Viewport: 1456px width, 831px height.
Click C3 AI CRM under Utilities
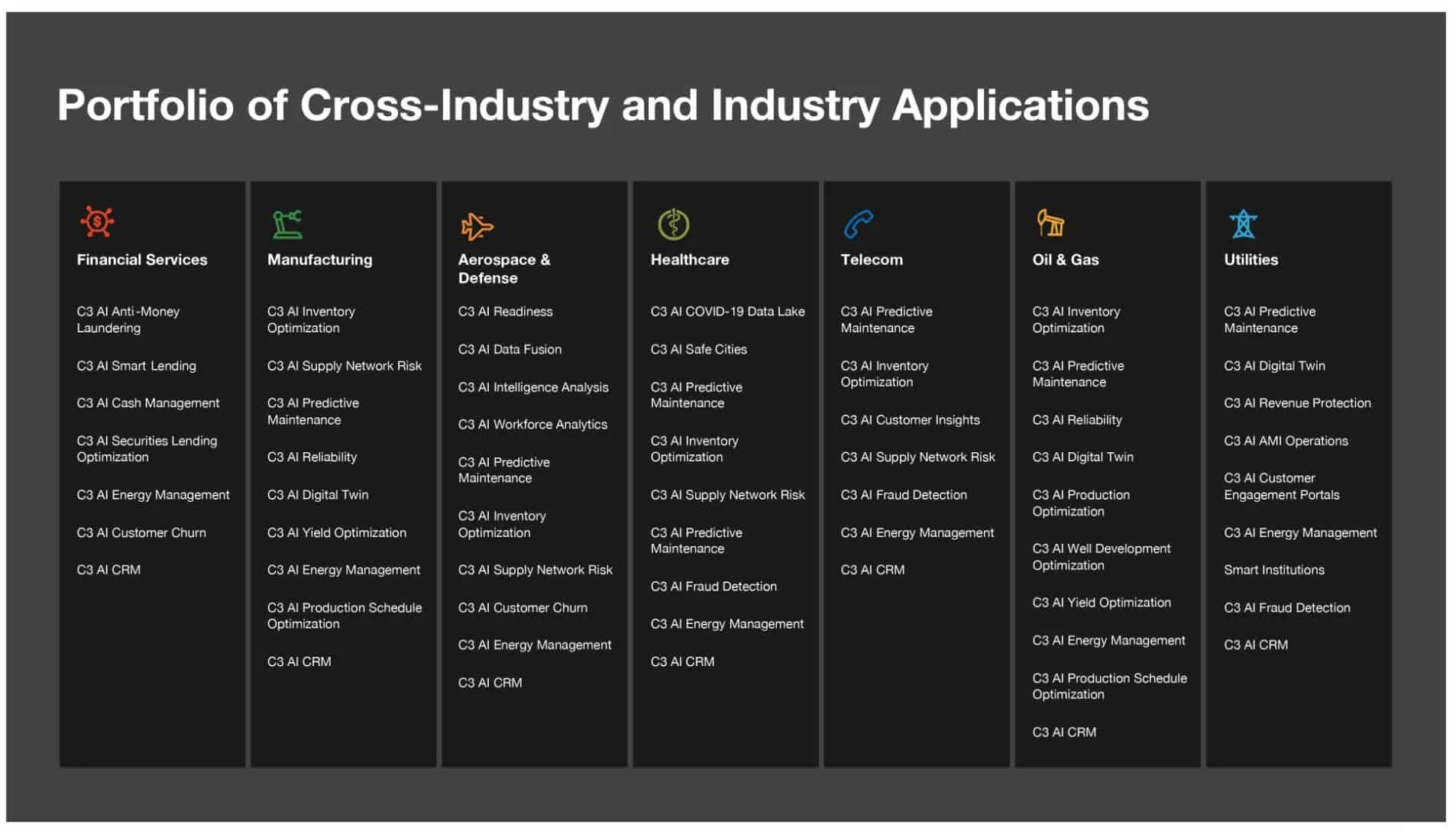[1256, 645]
